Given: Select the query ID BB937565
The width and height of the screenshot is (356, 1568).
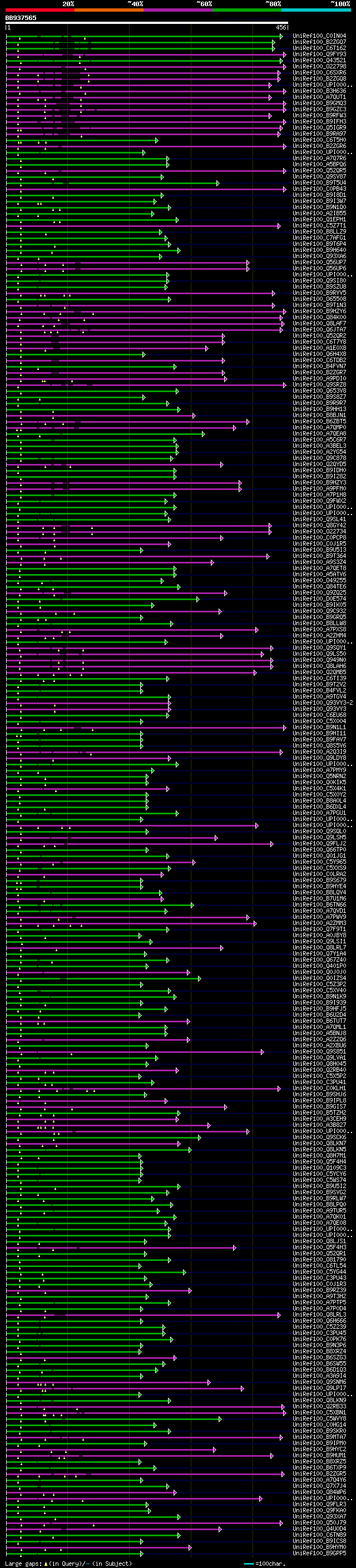Looking at the screenshot, I should [x=21, y=18].
